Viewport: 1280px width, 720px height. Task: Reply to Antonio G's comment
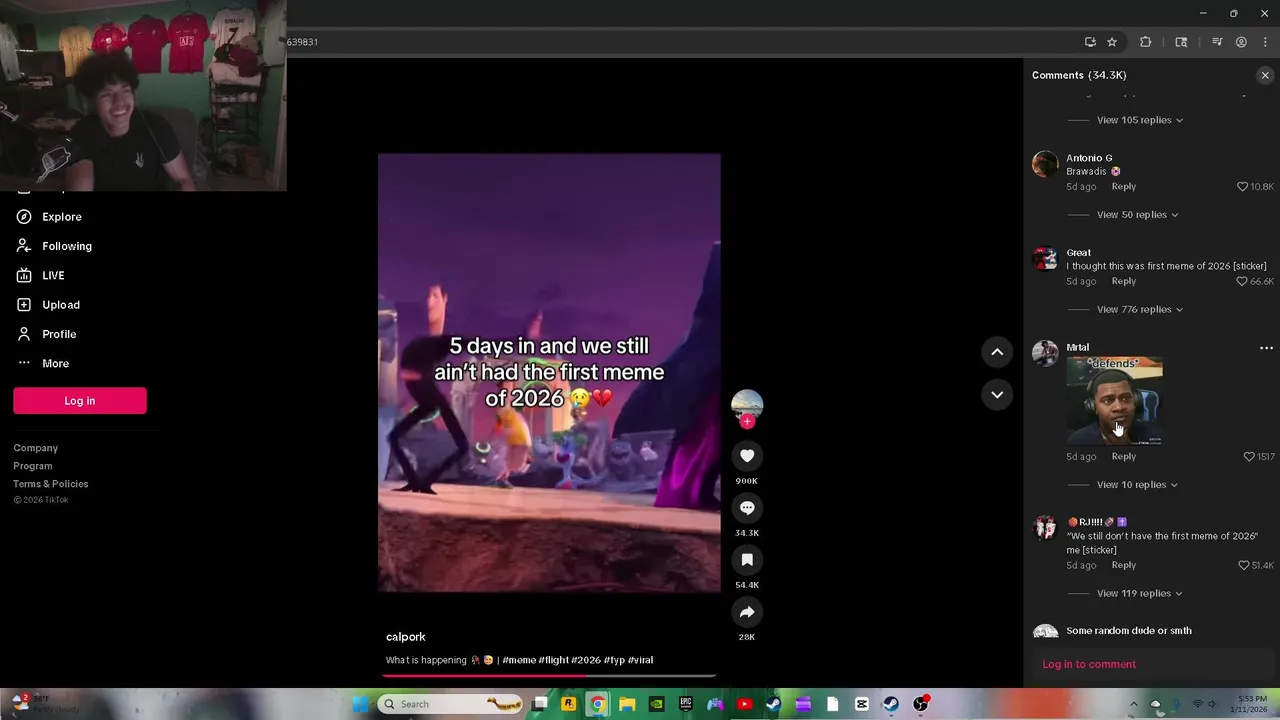(1124, 187)
